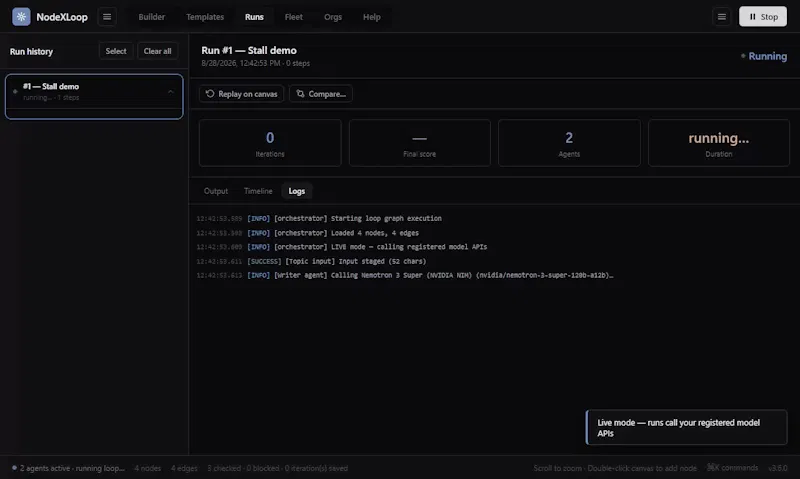Select the Logs tab
The image size is (800, 479).
[x=296, y=191]
